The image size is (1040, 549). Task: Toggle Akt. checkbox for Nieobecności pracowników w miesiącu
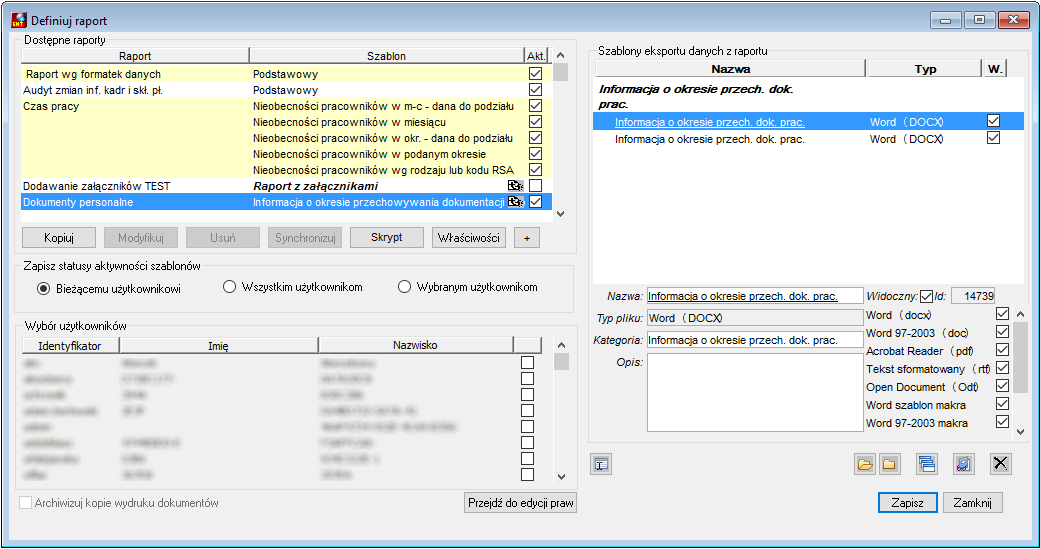(x=535, y=121)
